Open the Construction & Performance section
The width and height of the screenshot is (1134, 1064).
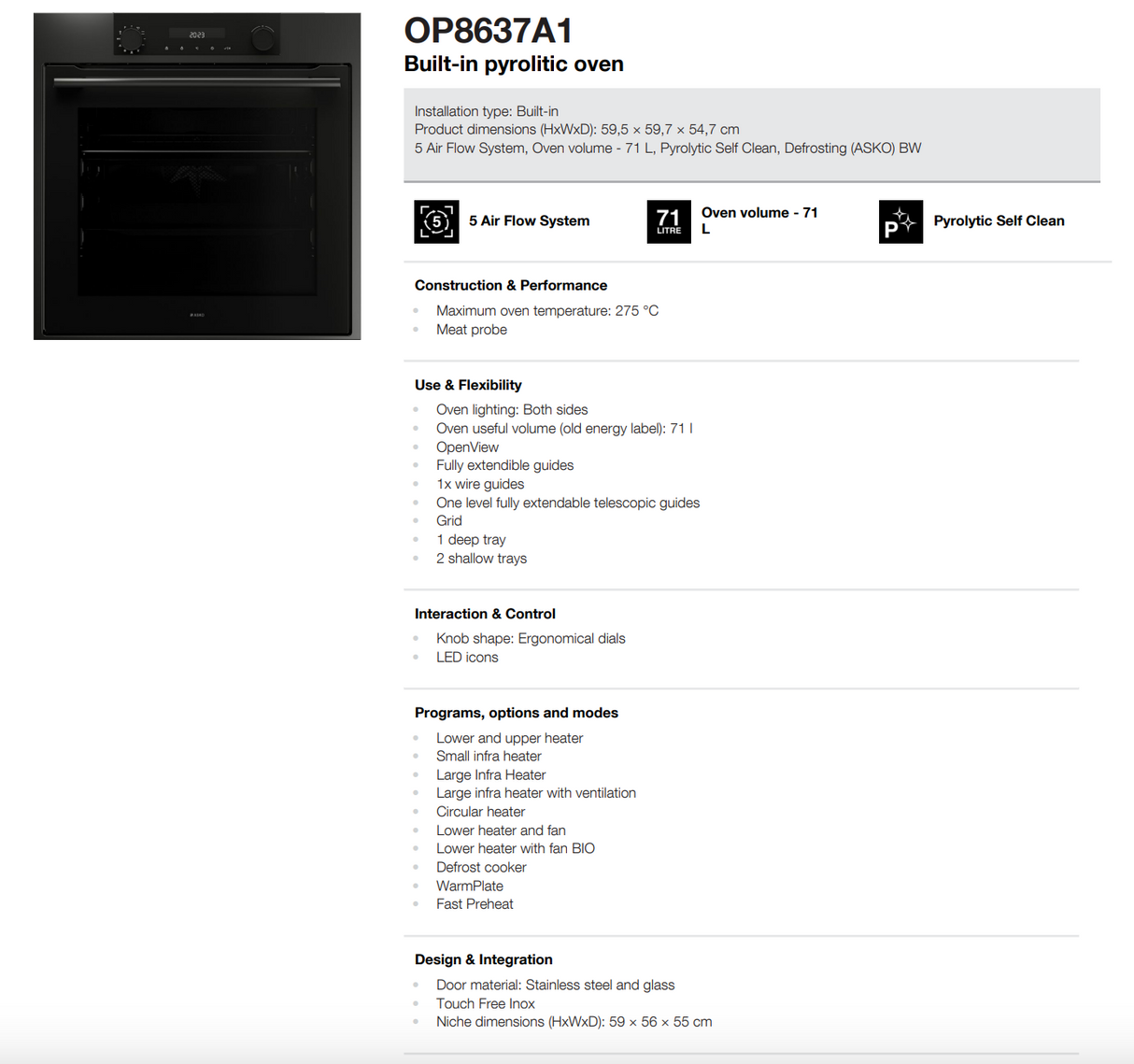point(510,285)
